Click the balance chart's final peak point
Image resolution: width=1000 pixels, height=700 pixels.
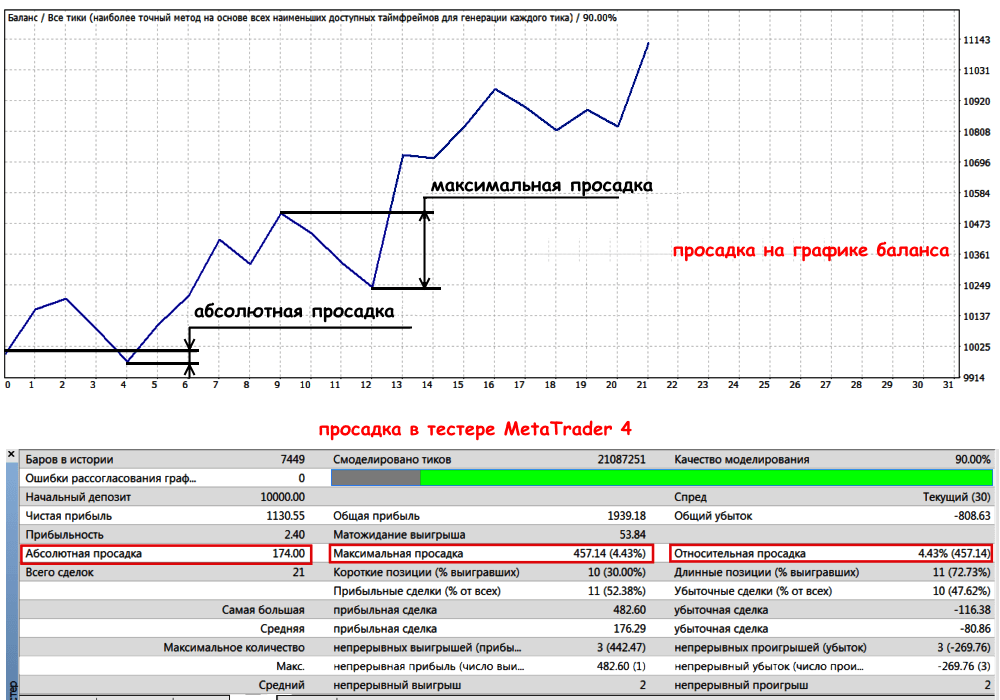coord(648,43)
